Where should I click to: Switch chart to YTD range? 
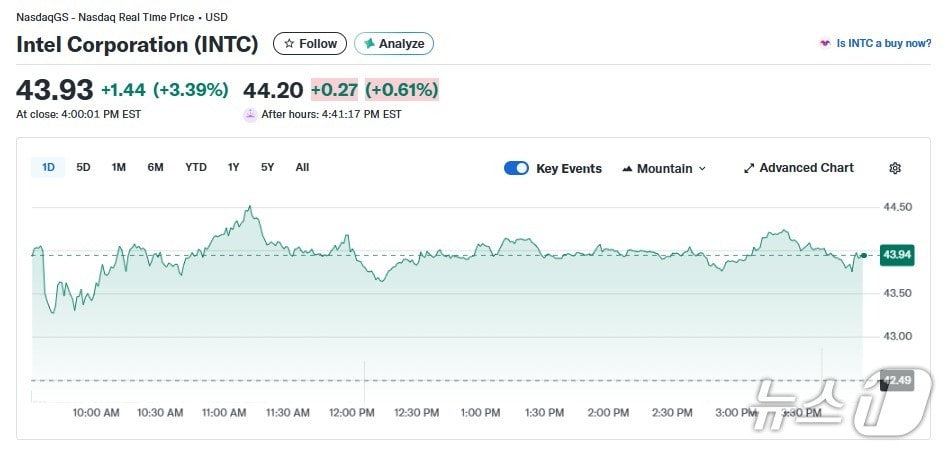click(x=196, y=167)
